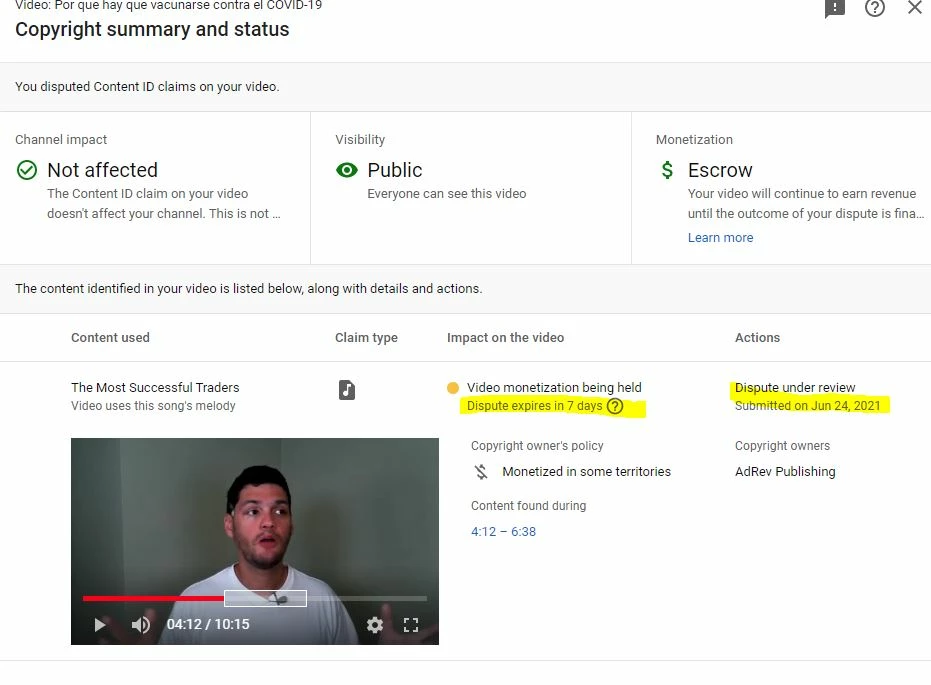Open the help question mark icon at top
931x685 pixels.
click(875, 8)
